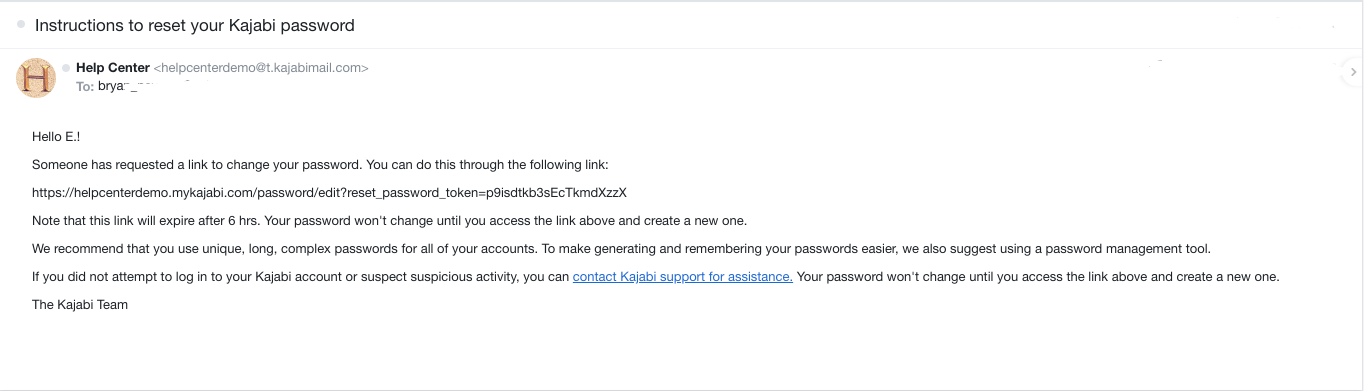Click the helpcenterdemo@t.kajabimail.com sender address
The image size is (1364, 391).
click(x=261, y=68)
